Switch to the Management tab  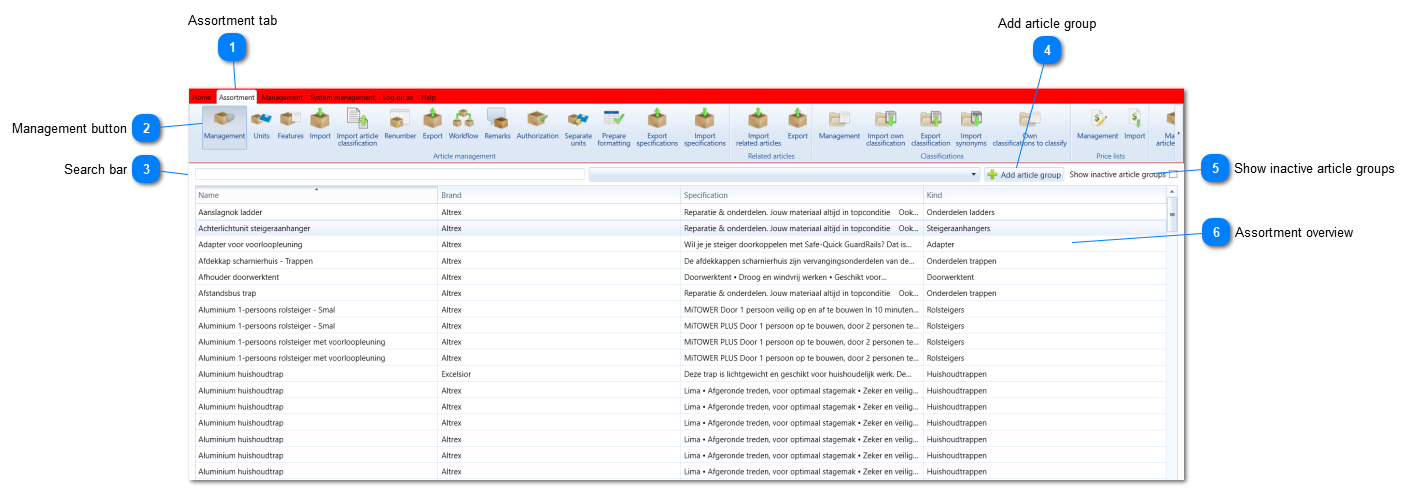[282, 97]
